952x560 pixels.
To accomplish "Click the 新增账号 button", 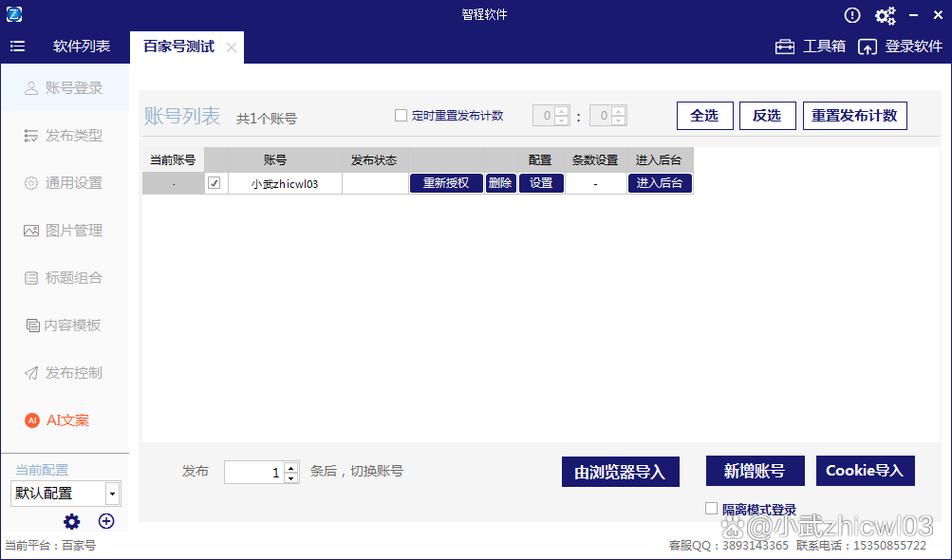I will coord(755,471).
